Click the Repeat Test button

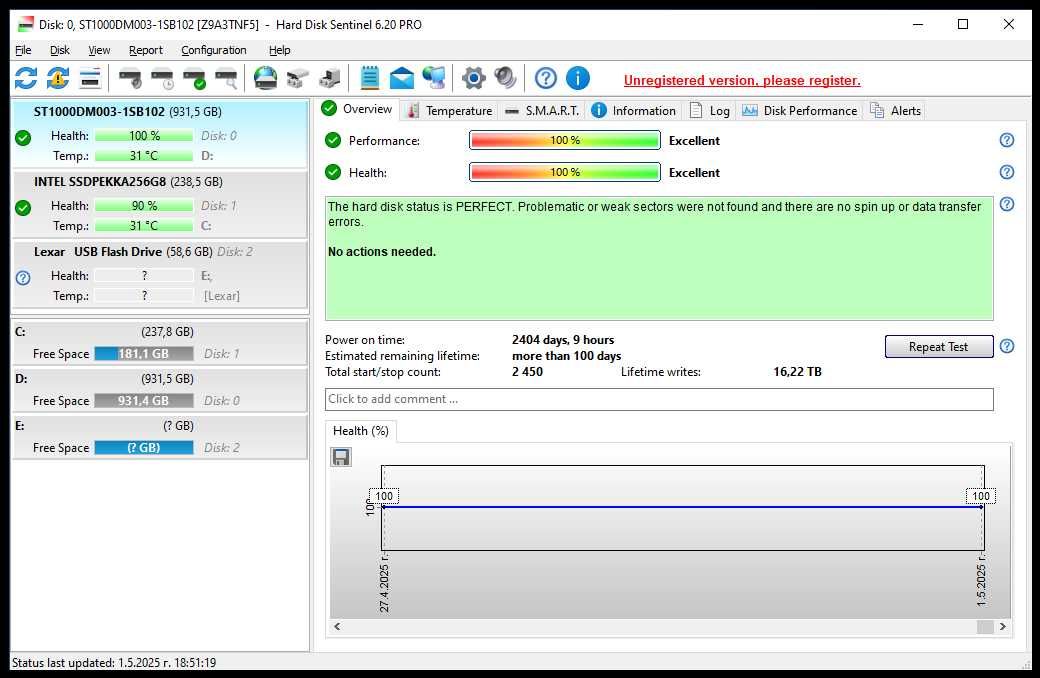[939, 346]
